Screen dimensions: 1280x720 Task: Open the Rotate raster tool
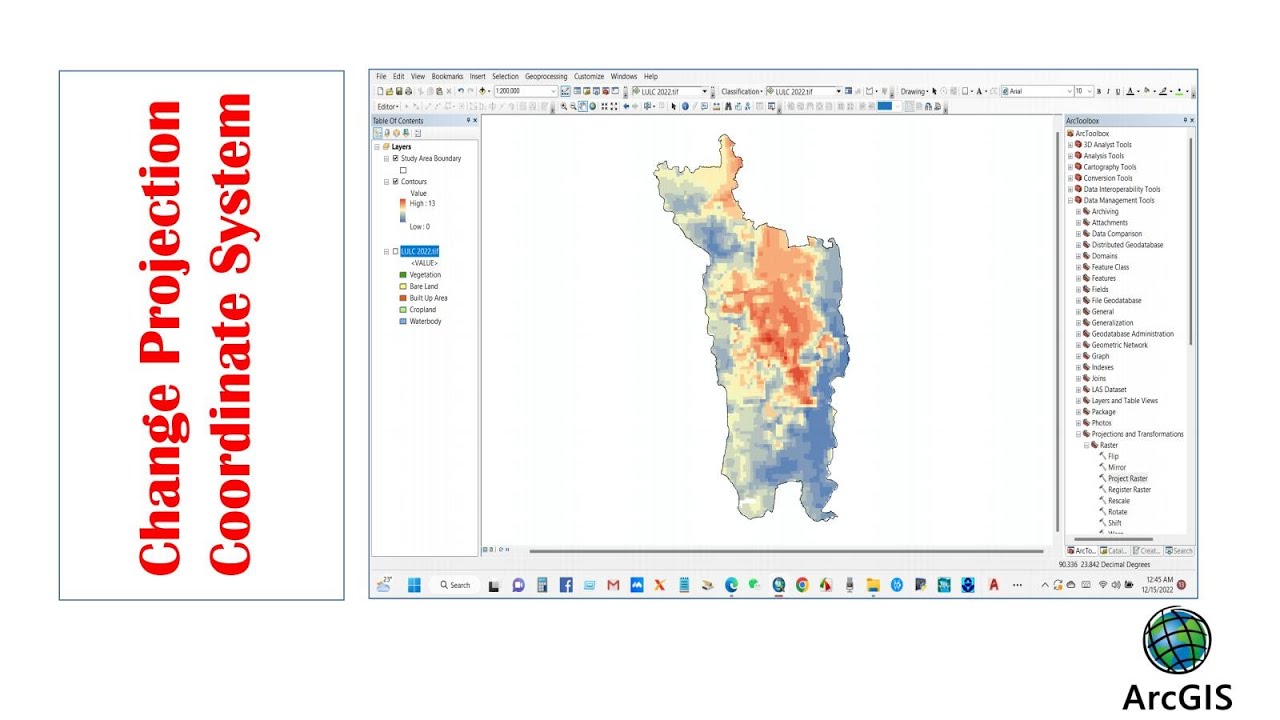pos(1117,512)
